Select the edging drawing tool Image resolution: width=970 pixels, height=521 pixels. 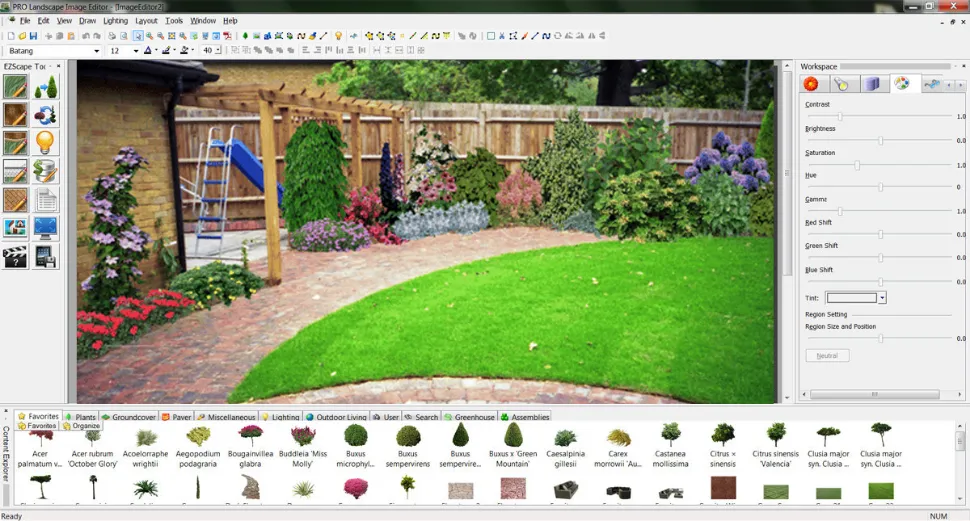point(15,143)
